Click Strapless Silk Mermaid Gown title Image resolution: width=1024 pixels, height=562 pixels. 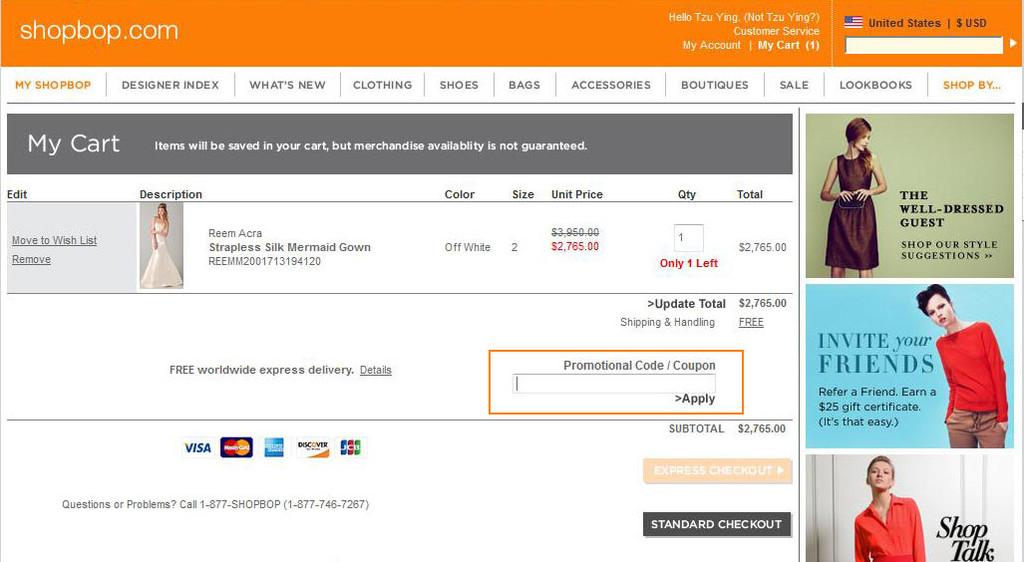290,247
